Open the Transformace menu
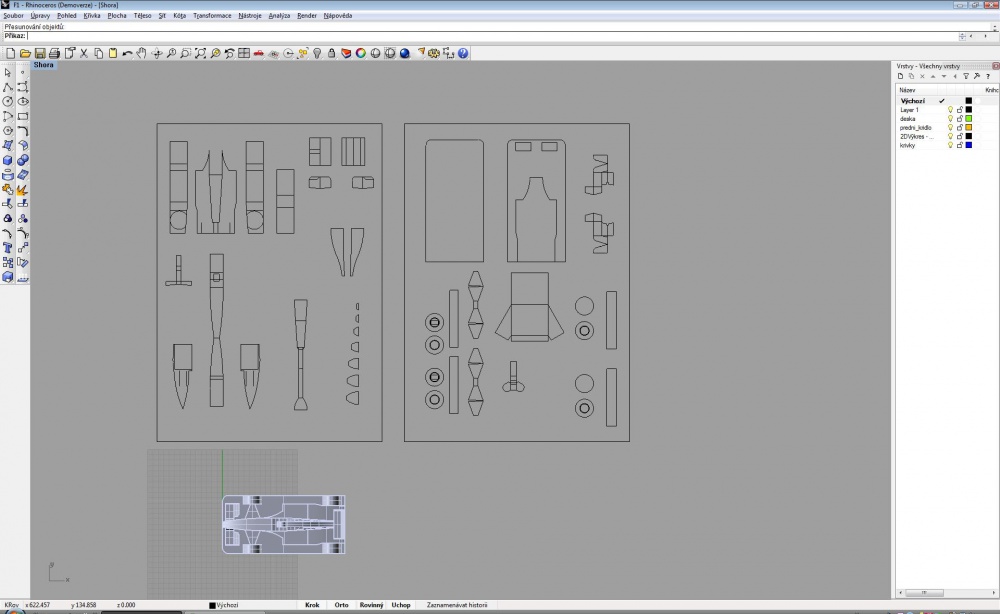 click(x=212, y=16)
